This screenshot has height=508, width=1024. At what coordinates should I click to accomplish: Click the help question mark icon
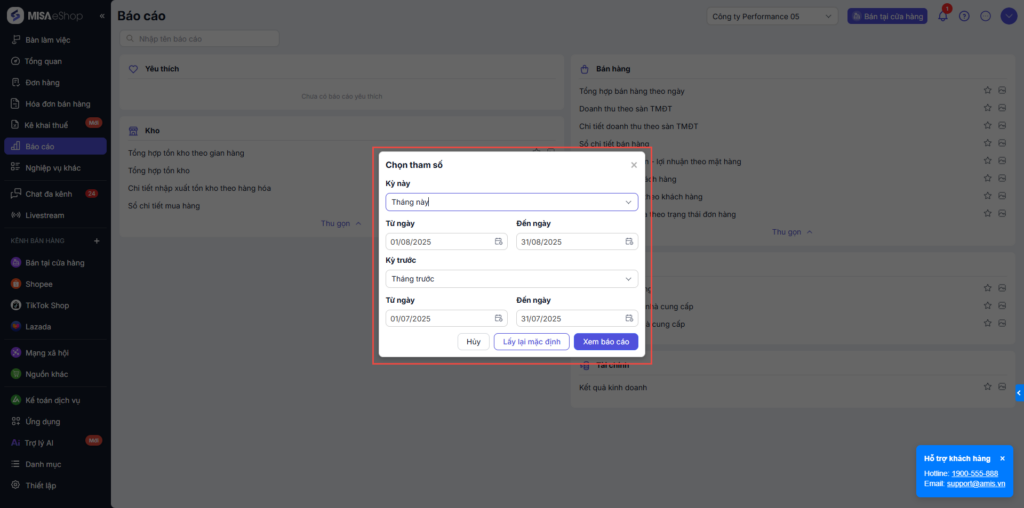(964, 16)
